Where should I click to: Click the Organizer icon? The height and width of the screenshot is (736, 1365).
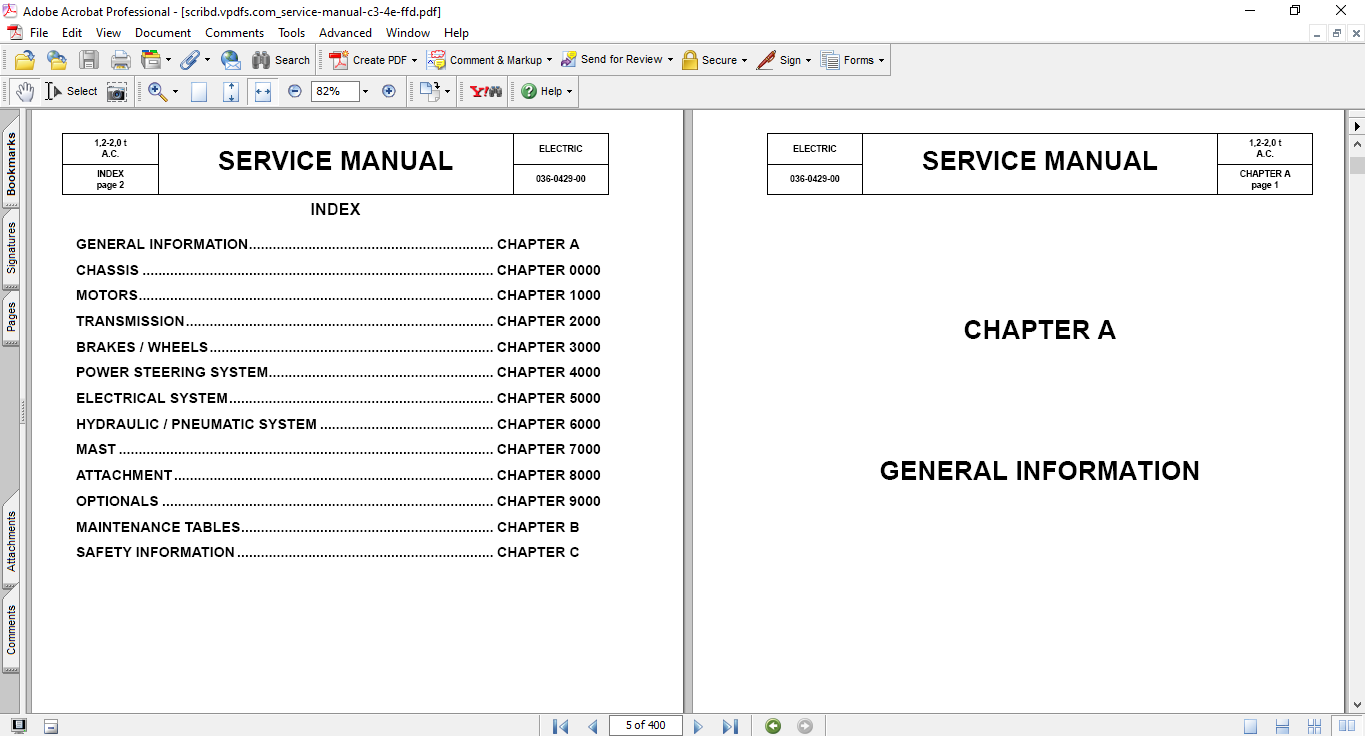151,60
